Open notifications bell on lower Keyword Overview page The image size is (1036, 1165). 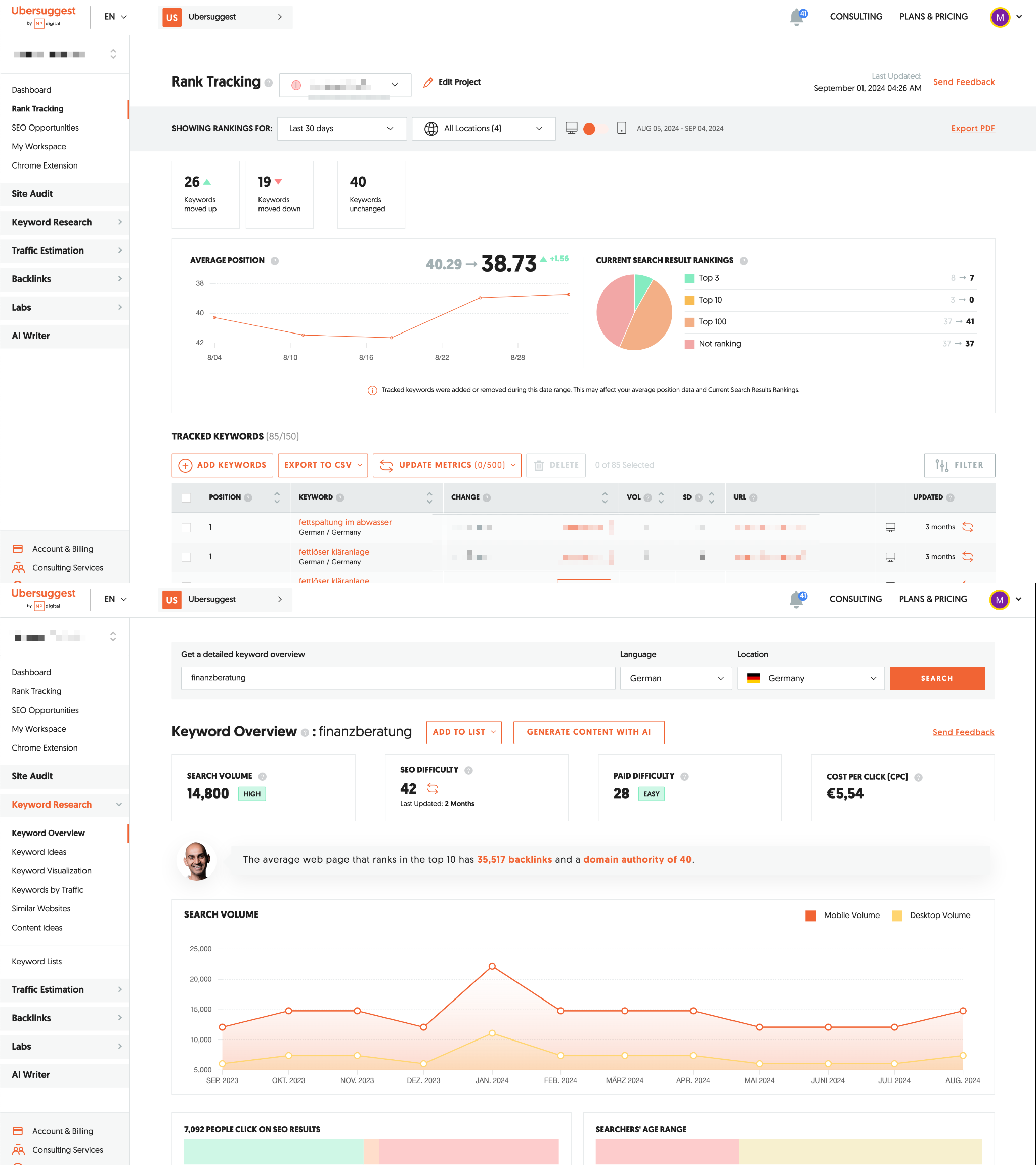[x=797, y=600]
